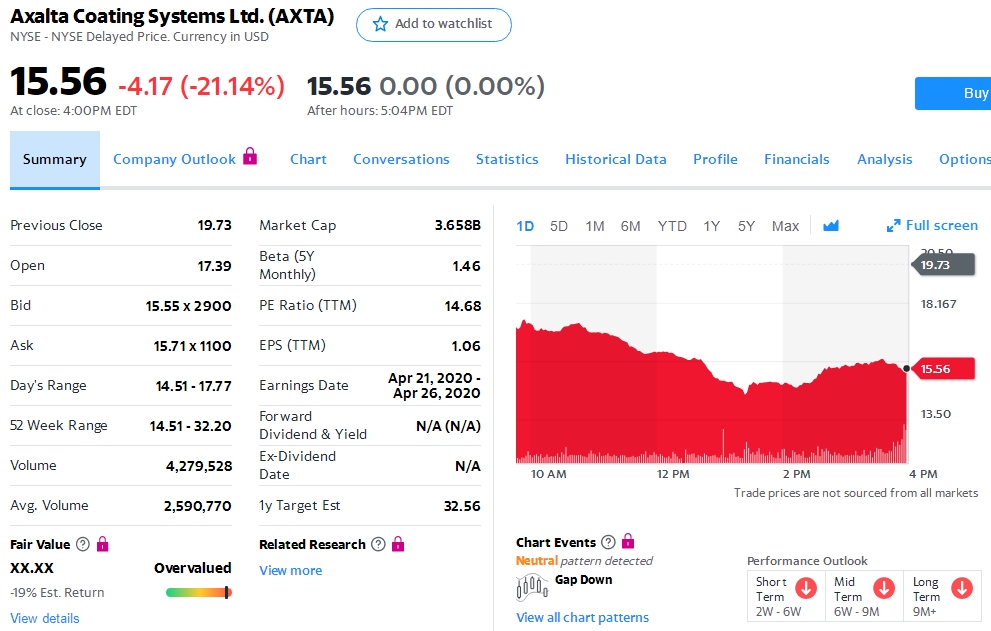Screen dimensions: 991x631
Task: Click the Earnings Date value Apr 21, 2020
Action: pos(434,385)
